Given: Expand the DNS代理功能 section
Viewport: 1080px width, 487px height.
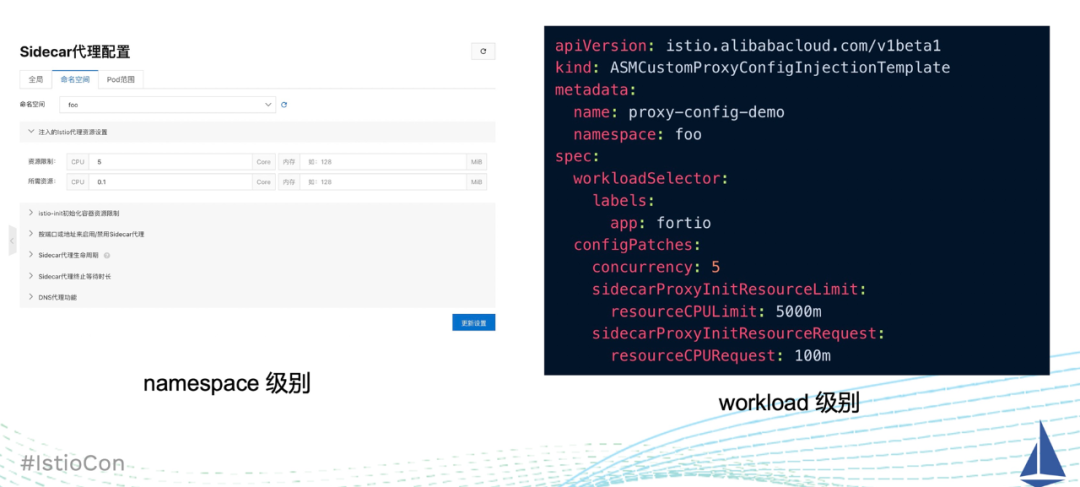Looking at the screenshot, I should [x=257, y=297].
